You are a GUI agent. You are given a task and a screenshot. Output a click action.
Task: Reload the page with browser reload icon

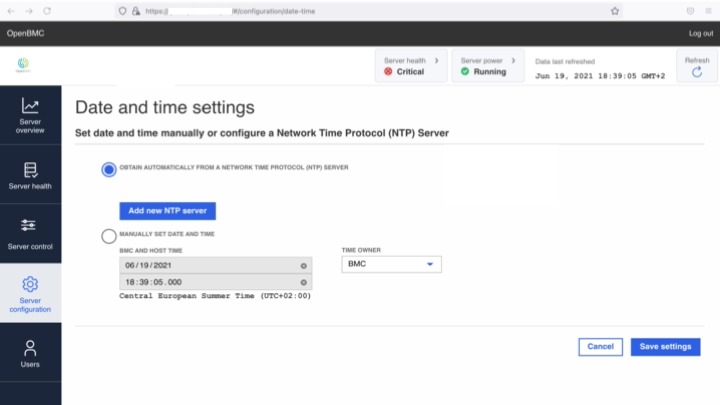(47, 11)
